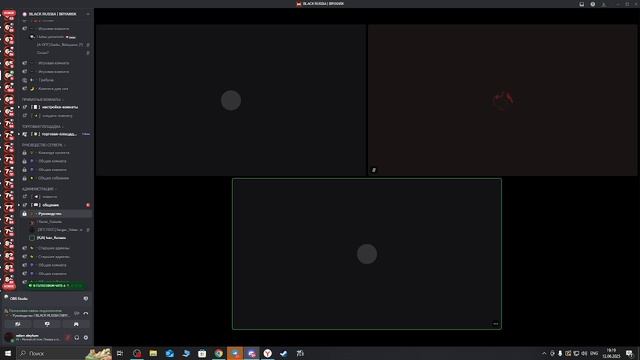Viewport: 640px width, 360px height.
Task: Join the Трибуна stage channel
Action: [x=56, y=80]
